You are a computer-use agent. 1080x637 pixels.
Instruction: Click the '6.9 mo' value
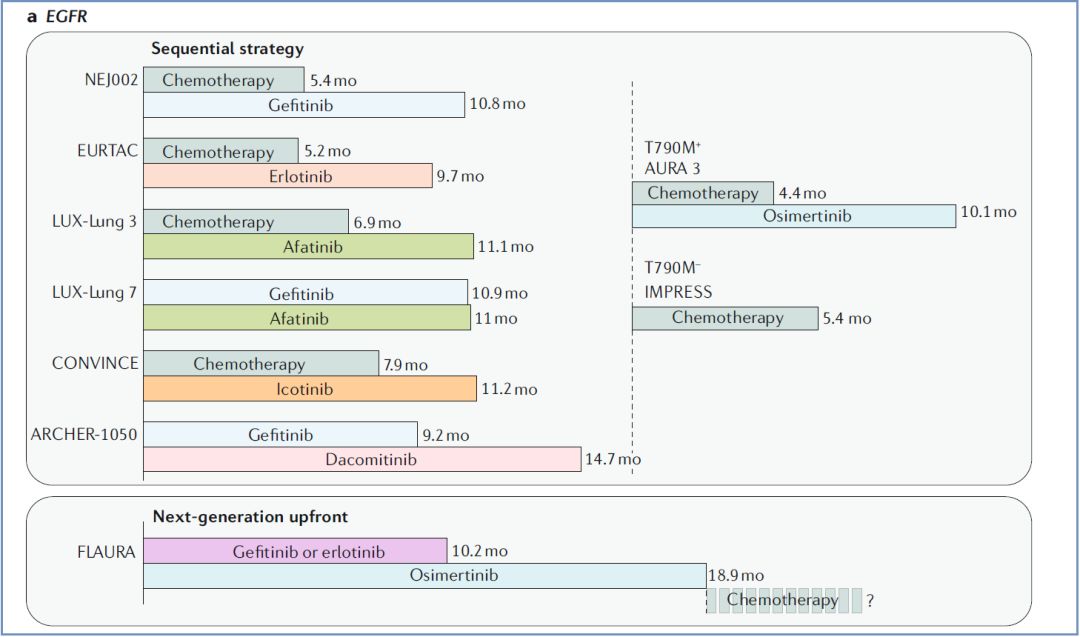coord(377,222)
